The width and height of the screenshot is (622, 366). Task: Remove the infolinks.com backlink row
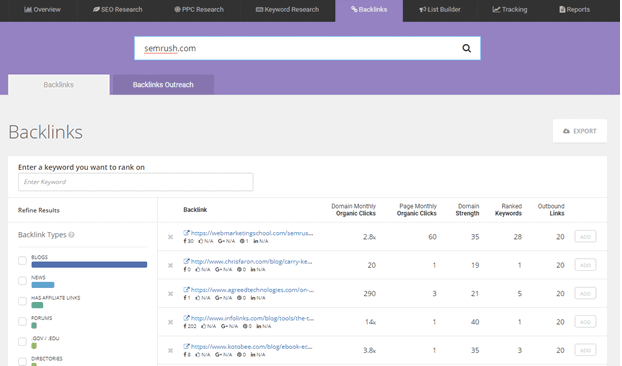pyautogui.click(x=171, y=322)
